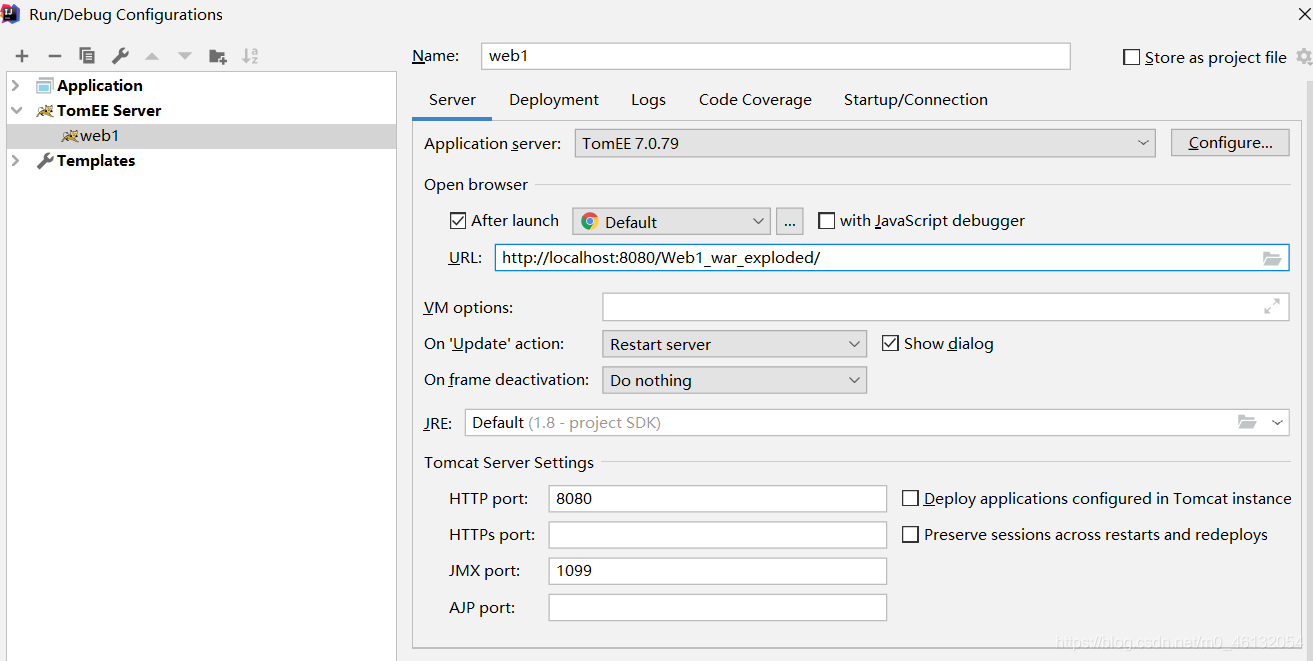Expand the VM options field editor
Image resolution: width=1313 pixels, height=661 pixels.
[1271, 307]
